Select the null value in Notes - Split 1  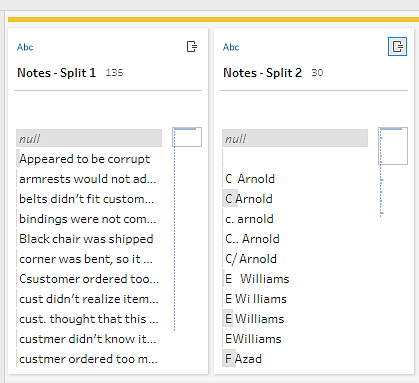tap(89, 138)
